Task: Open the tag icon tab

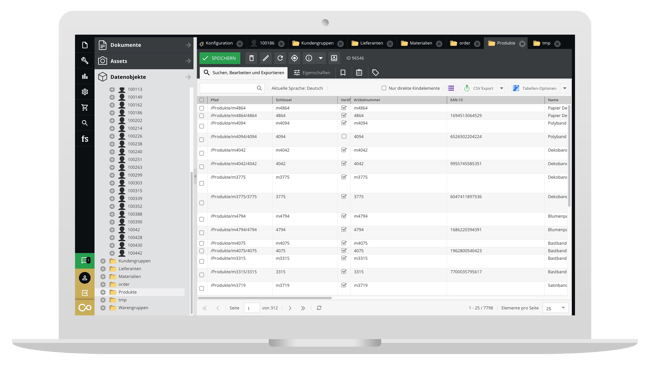Action: coord(375,73)
